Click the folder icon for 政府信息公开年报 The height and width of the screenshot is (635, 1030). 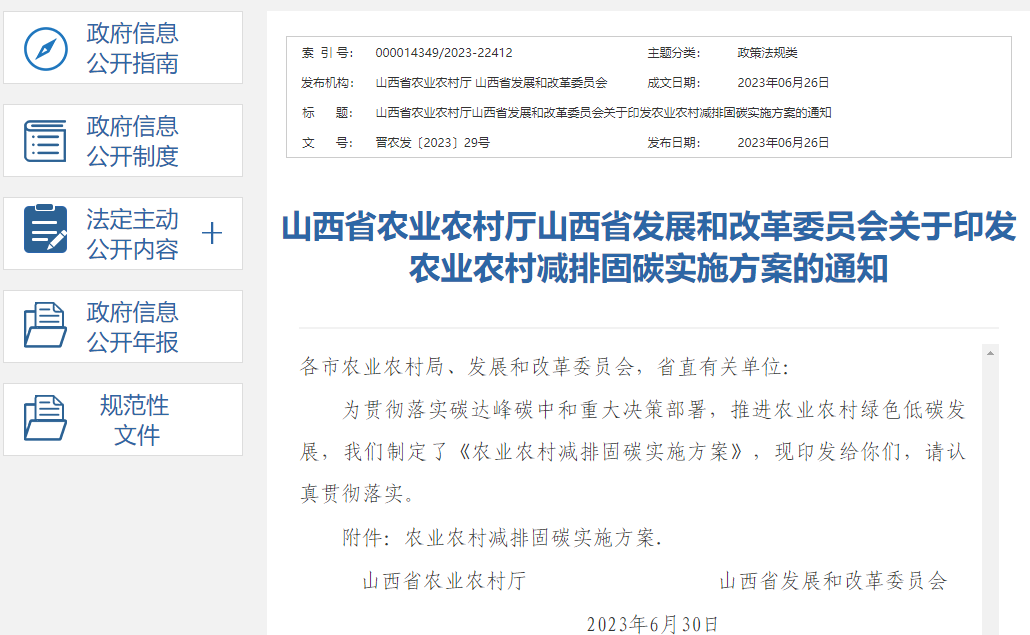pyautogui.click(x=45, y=327)
